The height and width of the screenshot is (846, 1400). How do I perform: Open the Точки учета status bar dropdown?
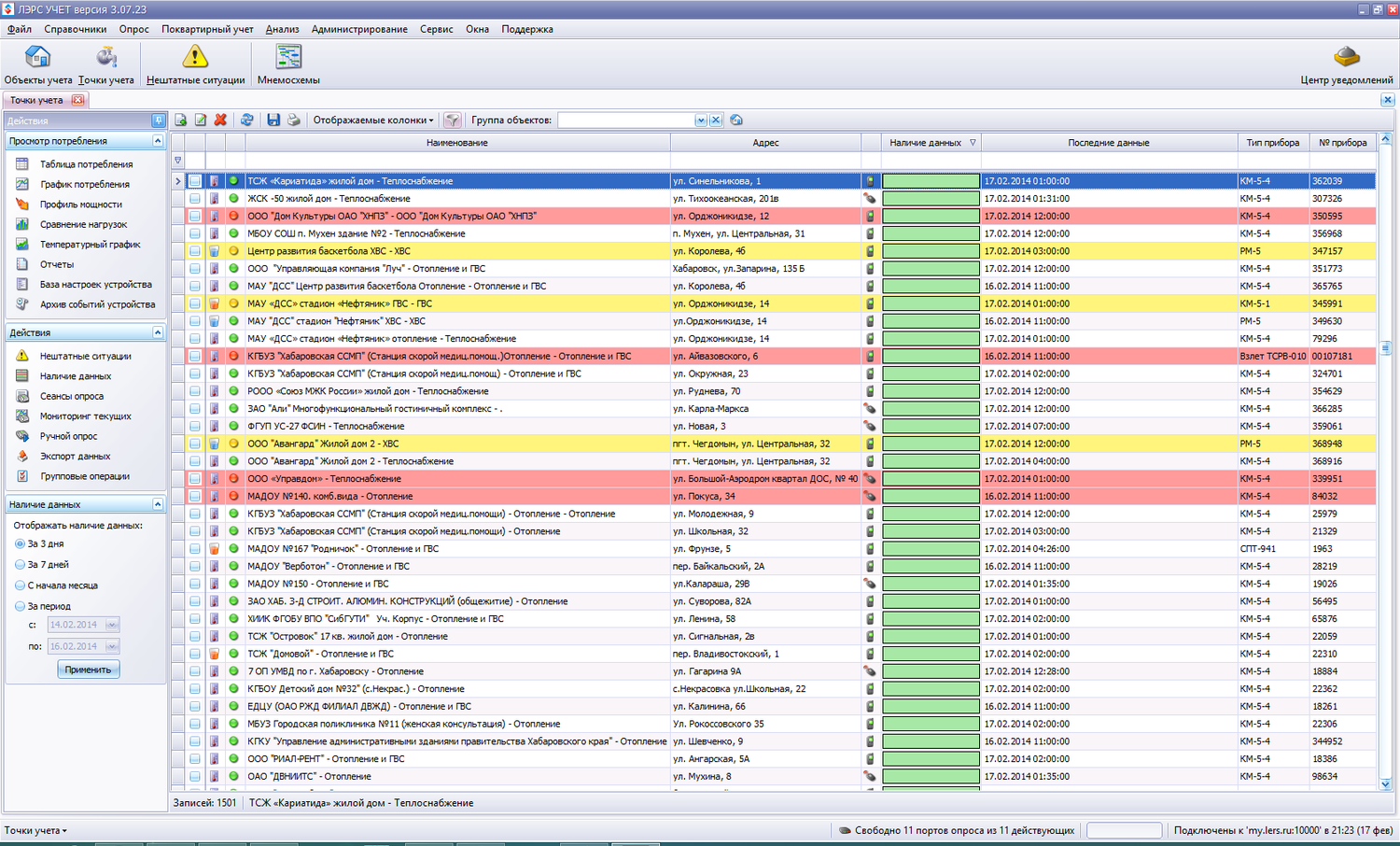35,830
